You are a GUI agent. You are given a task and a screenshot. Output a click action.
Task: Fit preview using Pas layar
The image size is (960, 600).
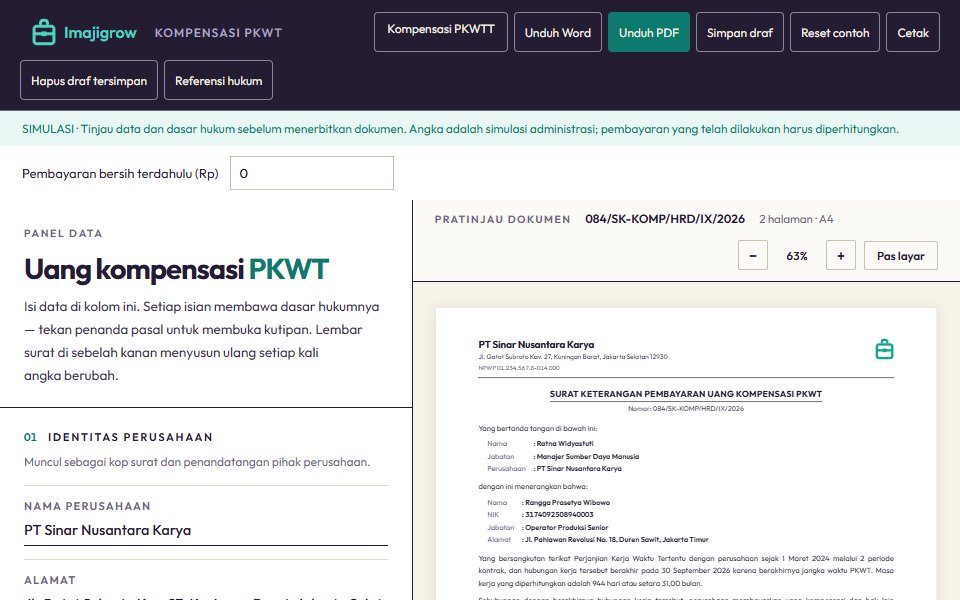[x=901, y=256]
